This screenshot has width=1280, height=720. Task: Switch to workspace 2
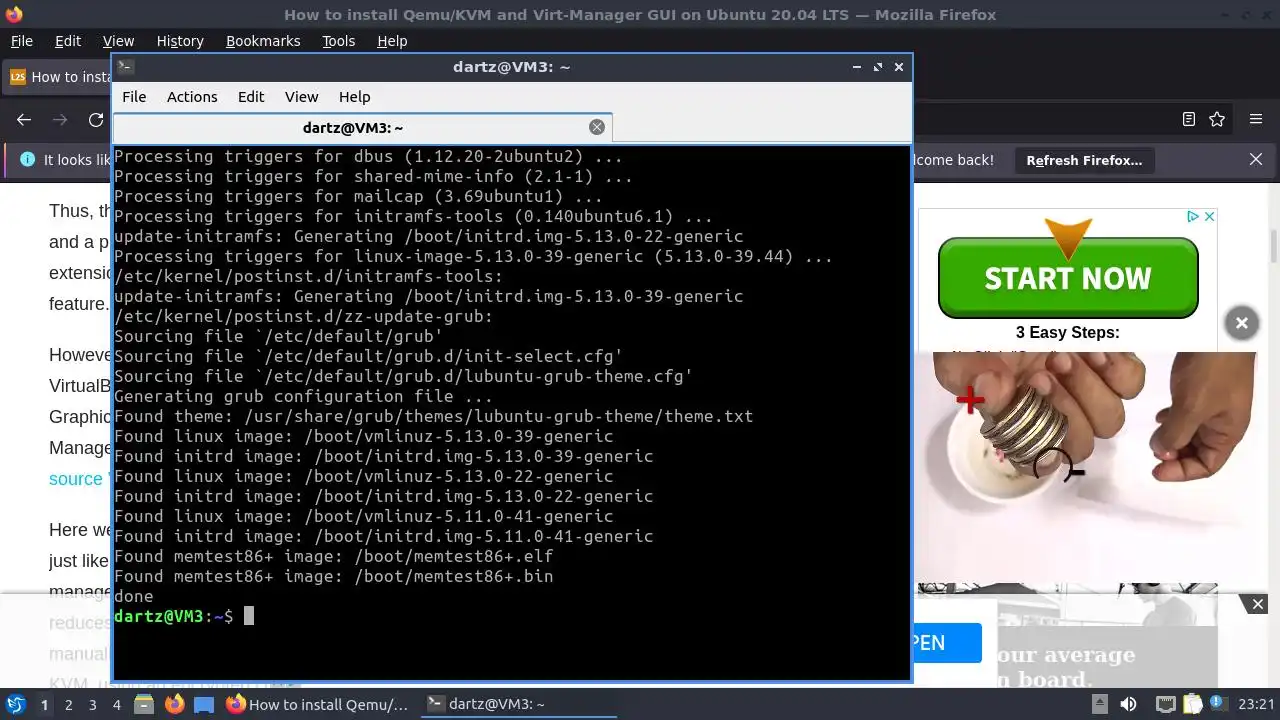coord(68,705)
